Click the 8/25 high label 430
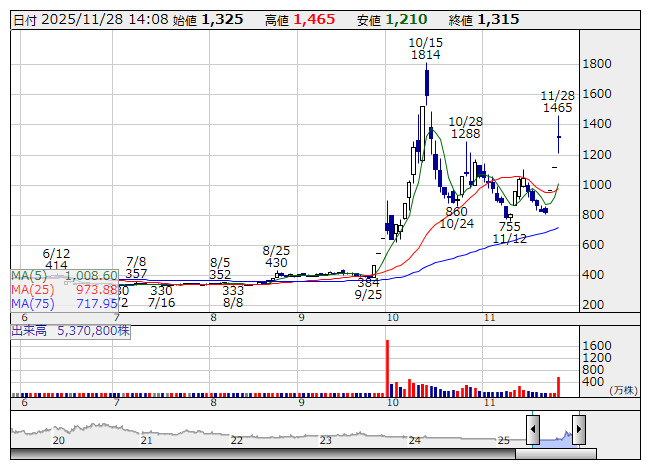Screen dimensions: 653x470 pos(276,262)
